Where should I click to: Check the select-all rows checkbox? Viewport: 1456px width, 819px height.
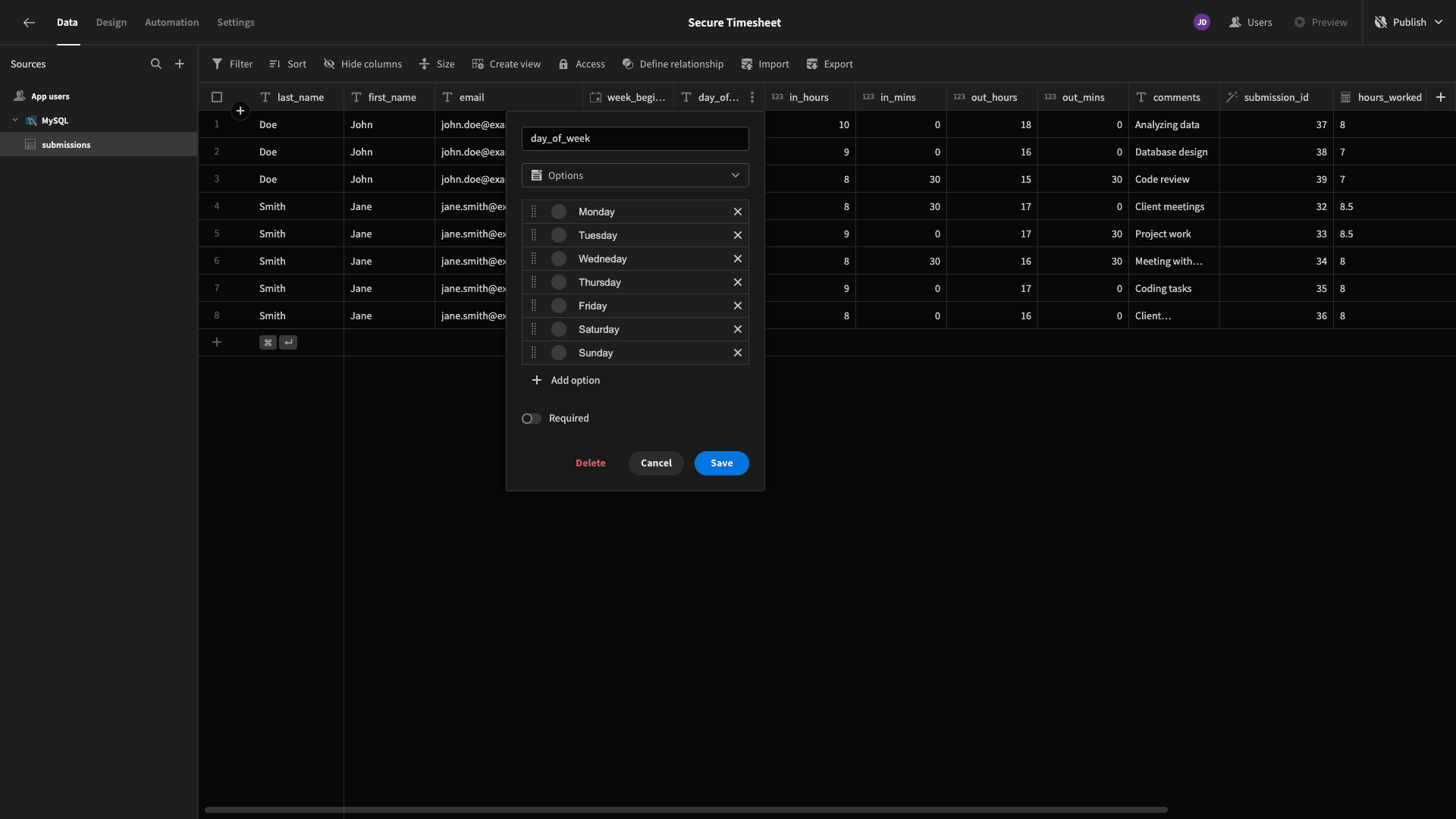217,97
